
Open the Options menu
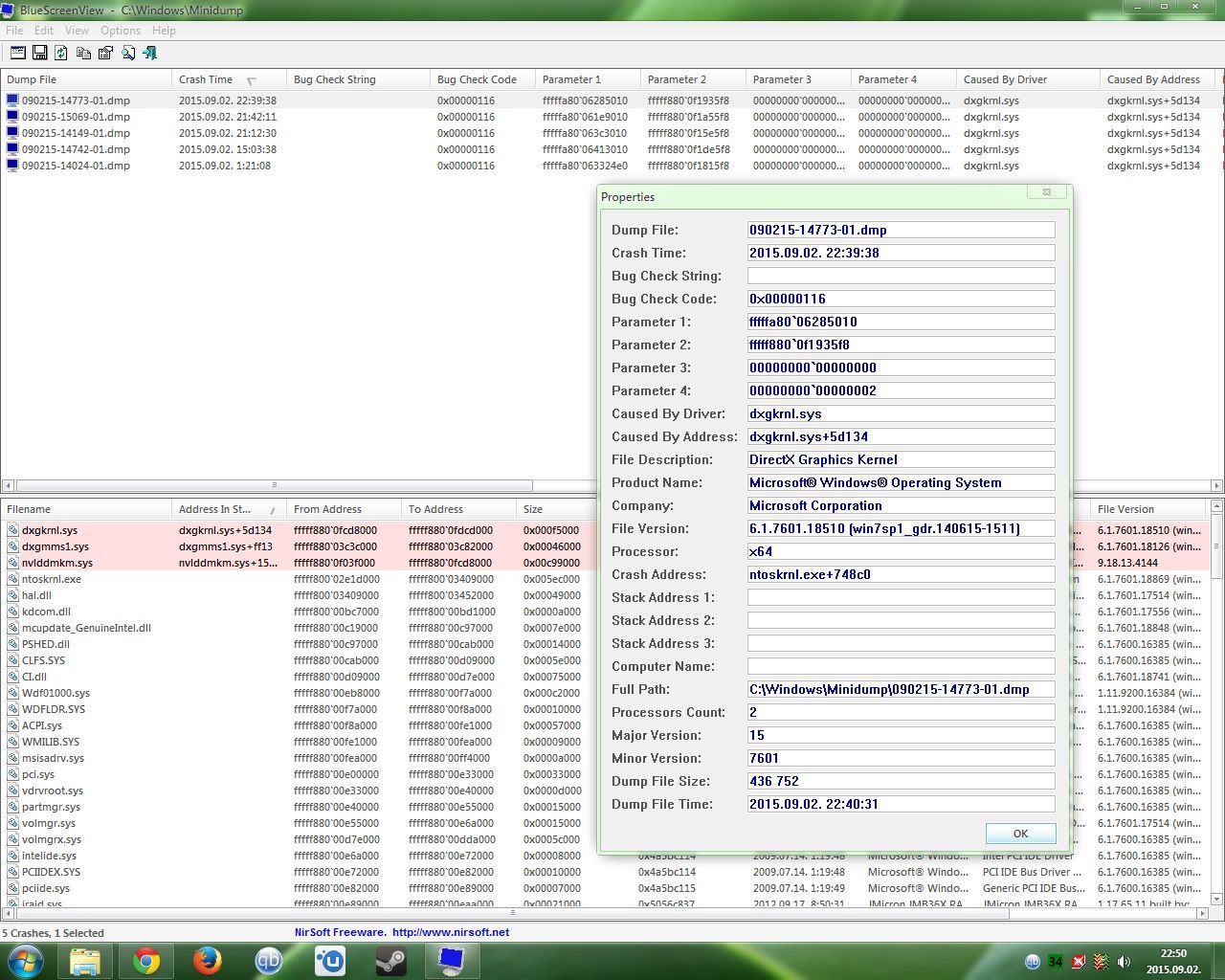[x=121, y=31]
